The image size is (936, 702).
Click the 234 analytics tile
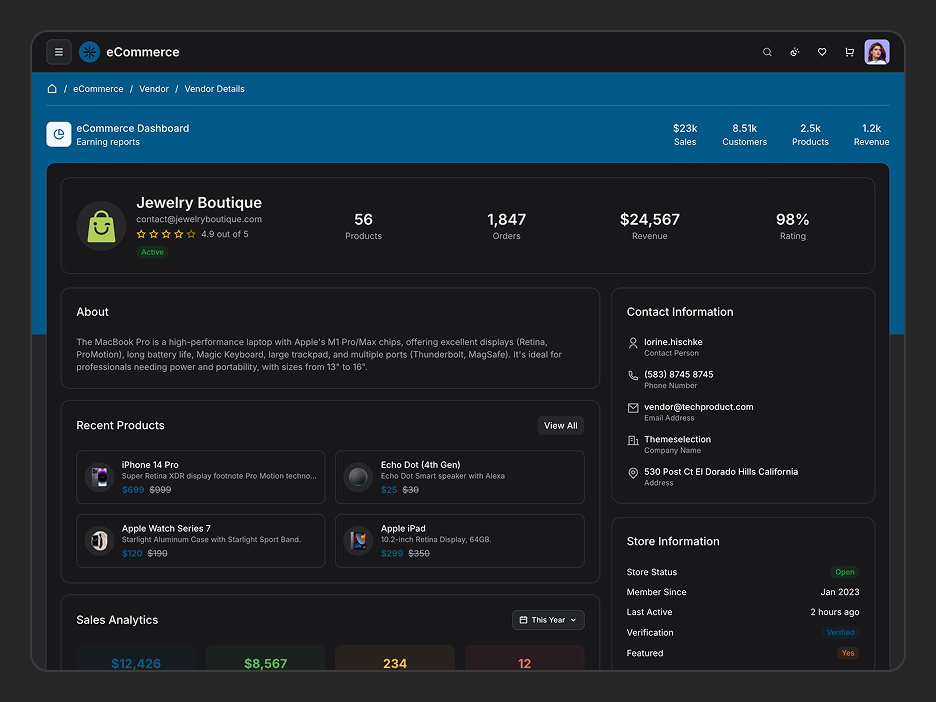(x=395, y=658)
